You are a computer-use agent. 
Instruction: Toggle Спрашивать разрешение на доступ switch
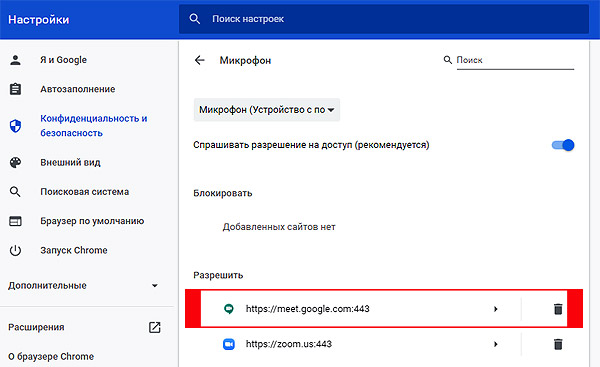(563, 145)
